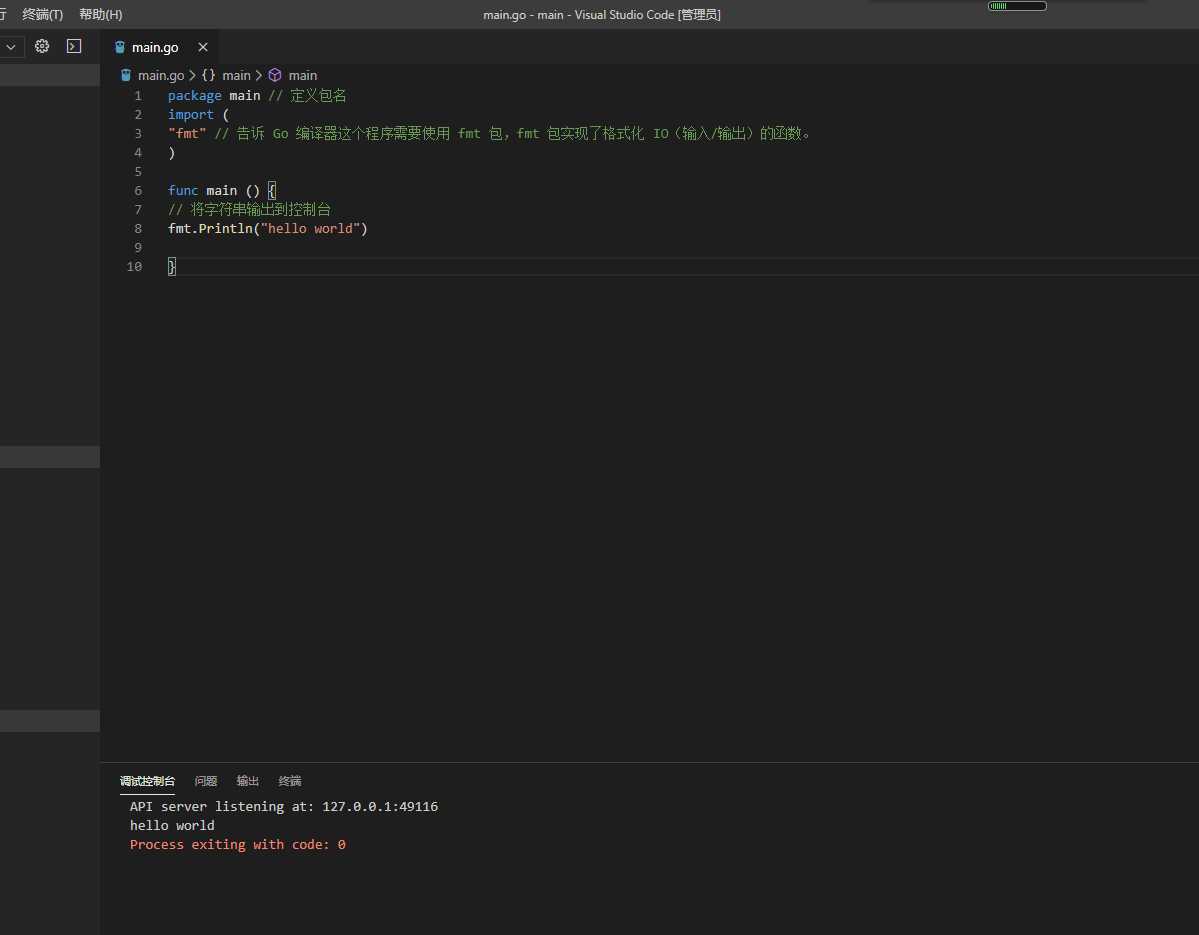Switch to the 问题 panel tab

[x=206, y=781]
